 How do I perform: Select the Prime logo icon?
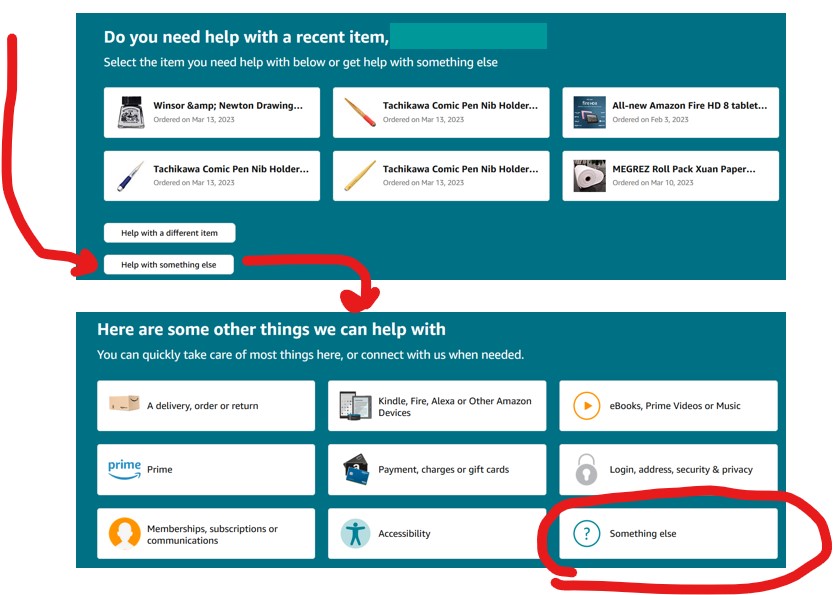(x=122, y=468)
